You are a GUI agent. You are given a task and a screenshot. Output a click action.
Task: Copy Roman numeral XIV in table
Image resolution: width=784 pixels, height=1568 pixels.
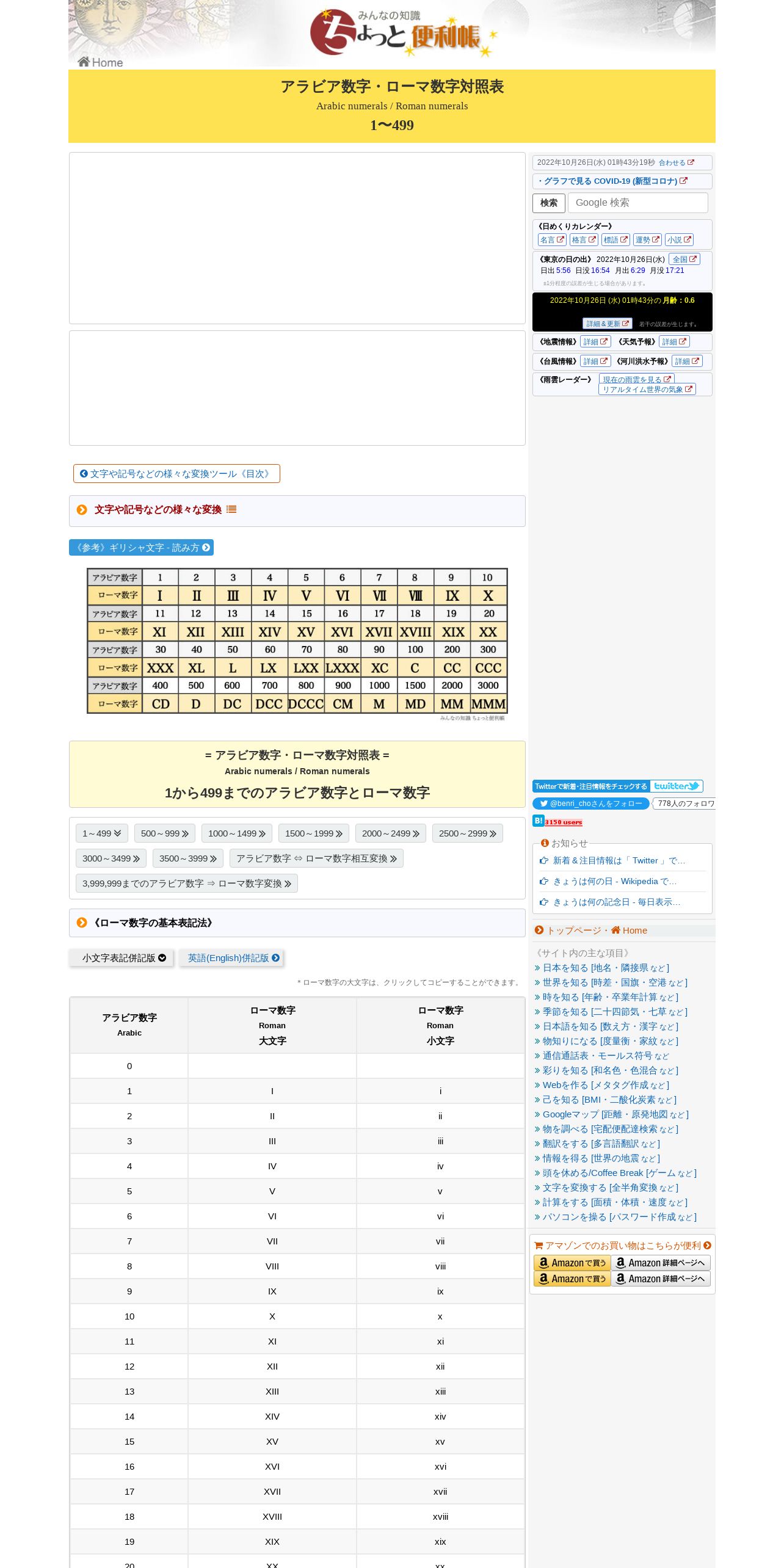[272, 1417]
